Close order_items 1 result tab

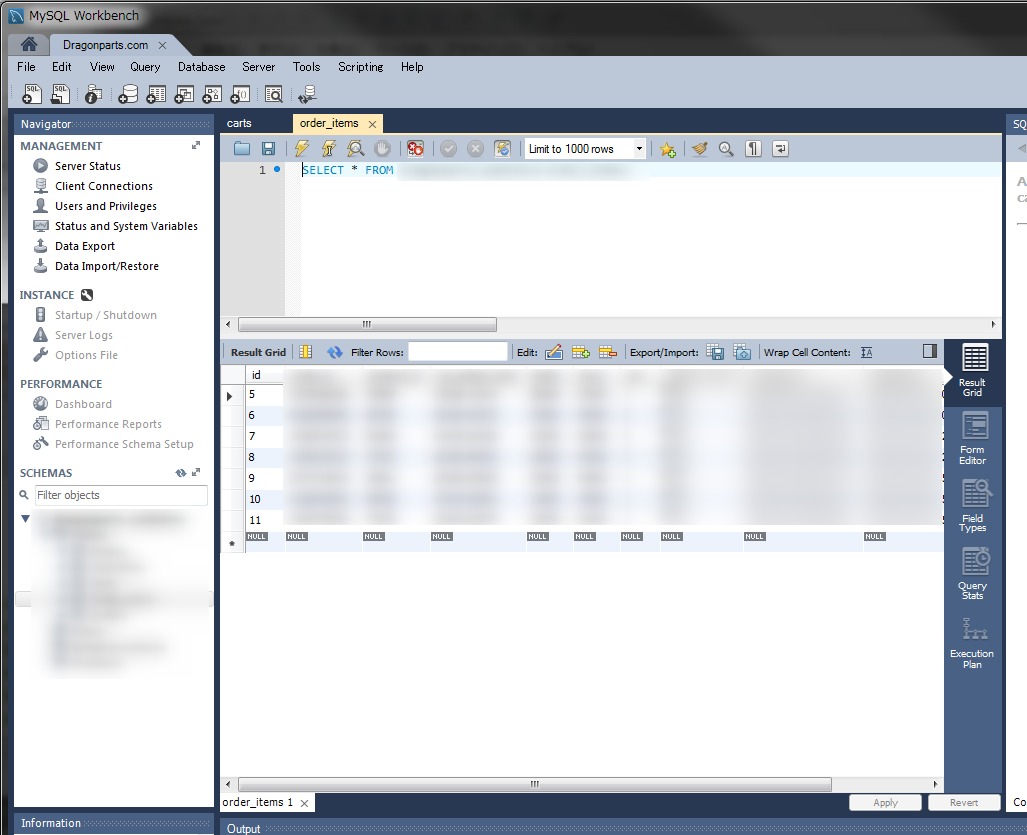point(304,803)
